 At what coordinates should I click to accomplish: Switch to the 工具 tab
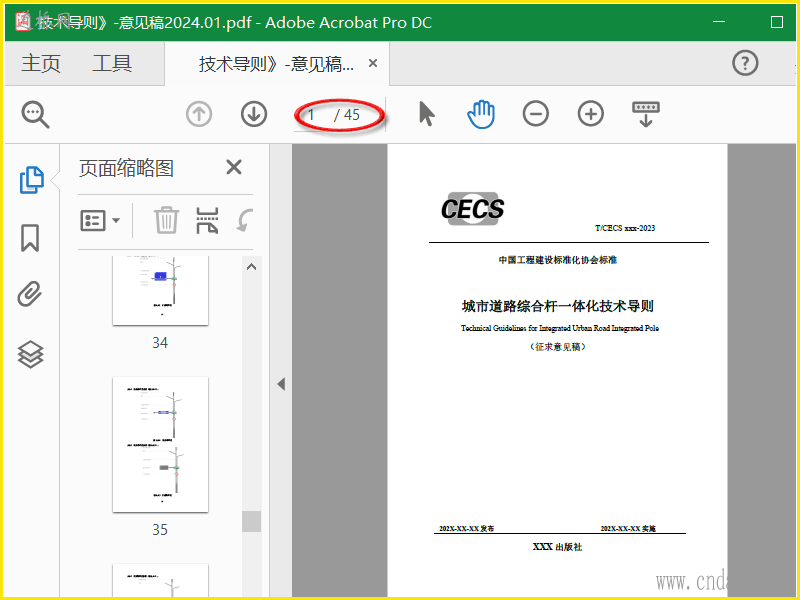click(x=112, y=64)
